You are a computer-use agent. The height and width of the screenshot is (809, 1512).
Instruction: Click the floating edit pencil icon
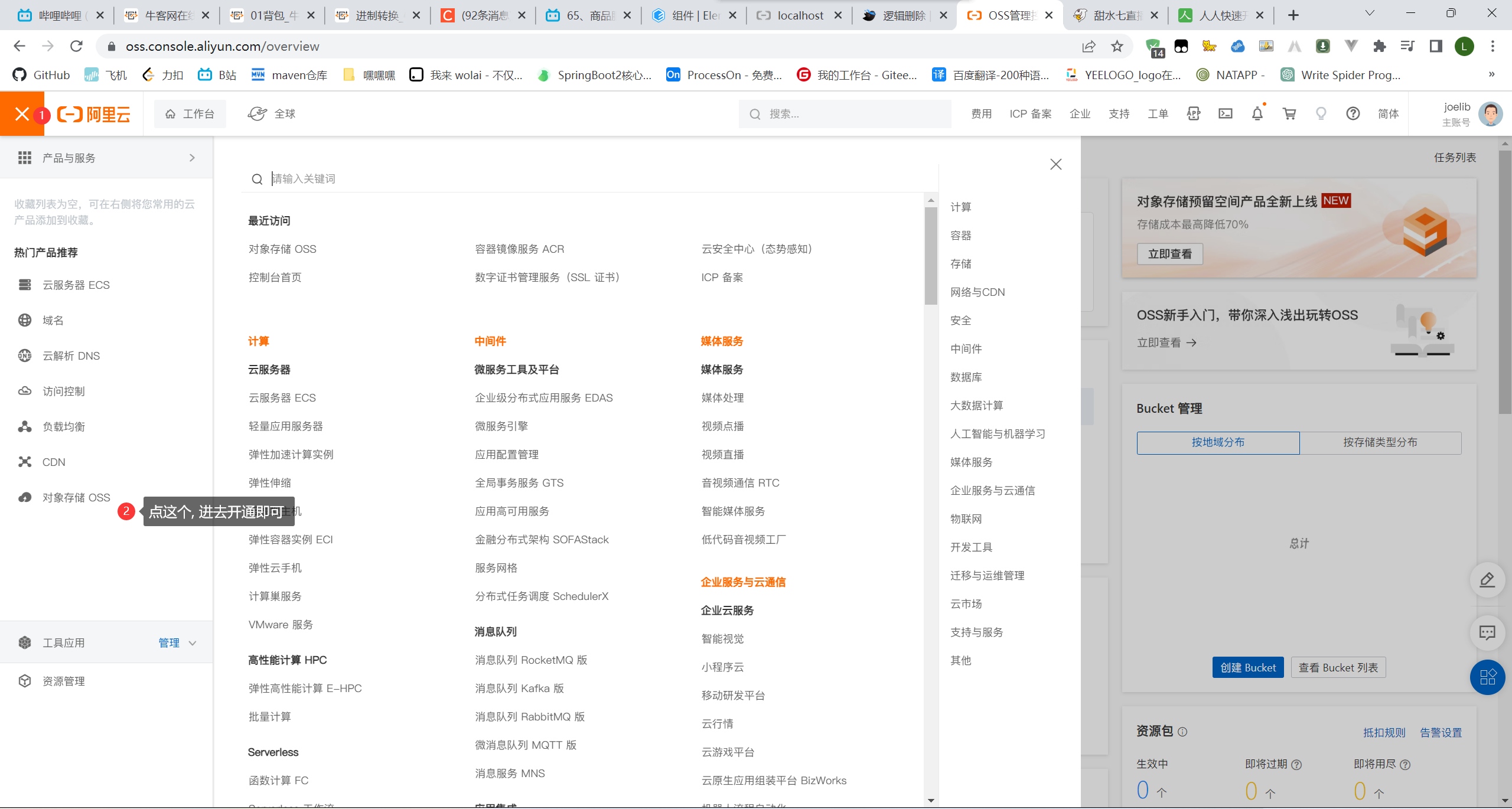pos(1487,580)
